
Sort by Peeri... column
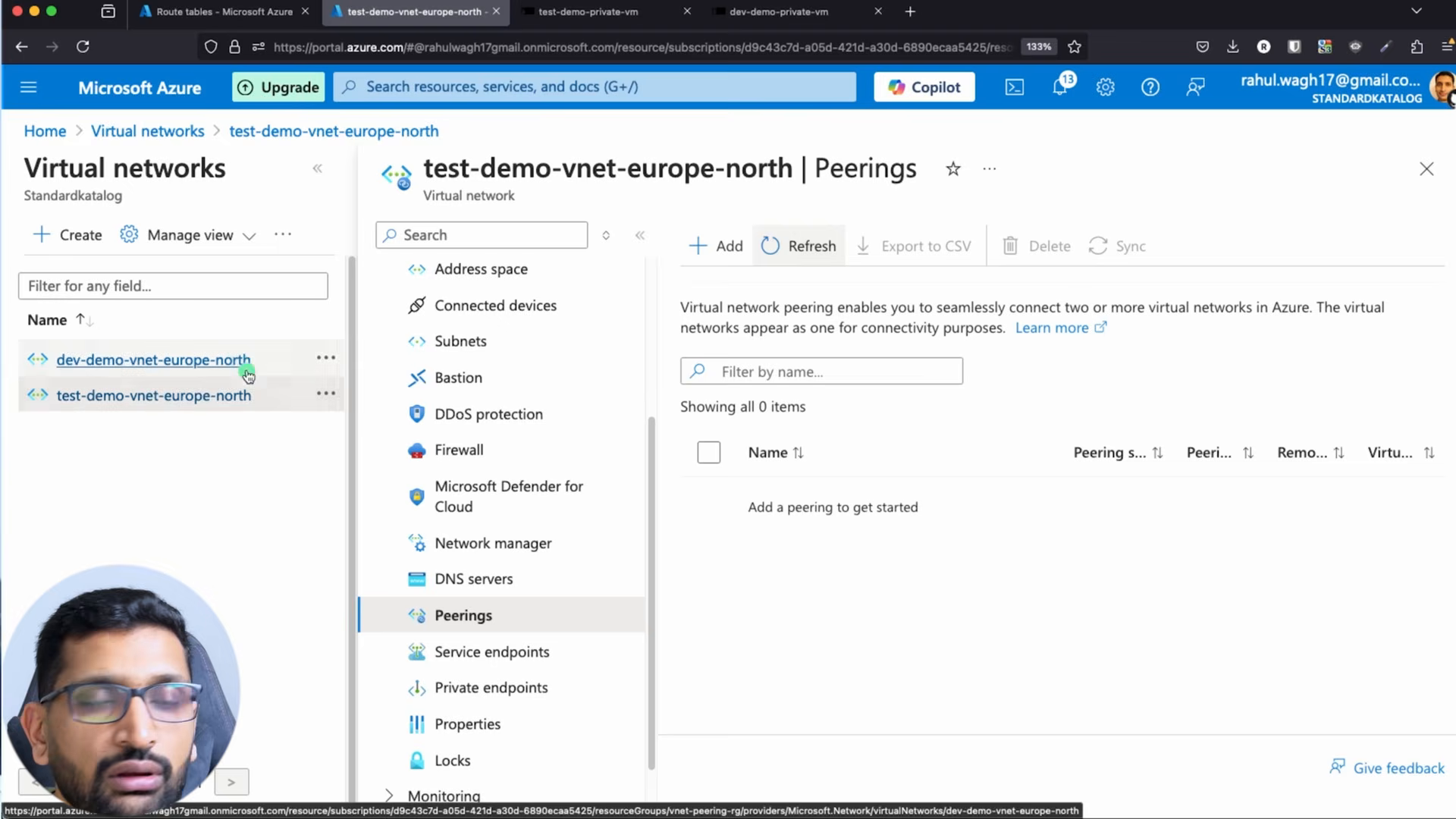pyautogui.click(x=1219, y=453)
